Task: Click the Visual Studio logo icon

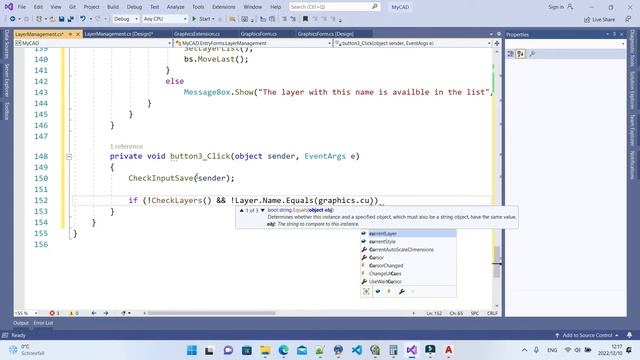Action: (x=9, y=7)
